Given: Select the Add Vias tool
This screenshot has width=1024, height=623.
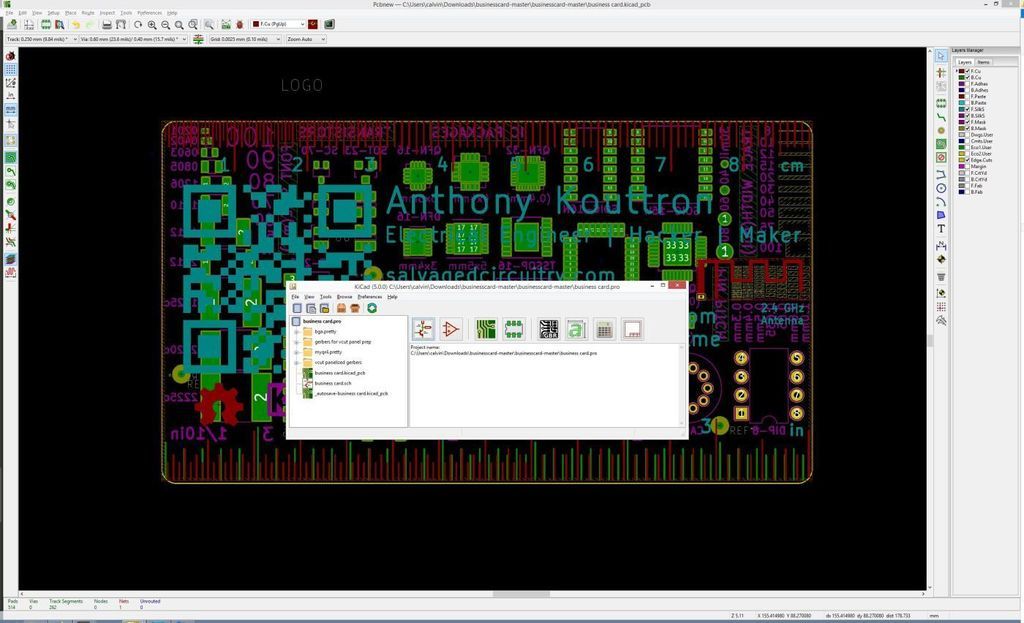Looking at the screenshot, I should tap(941, 131).
